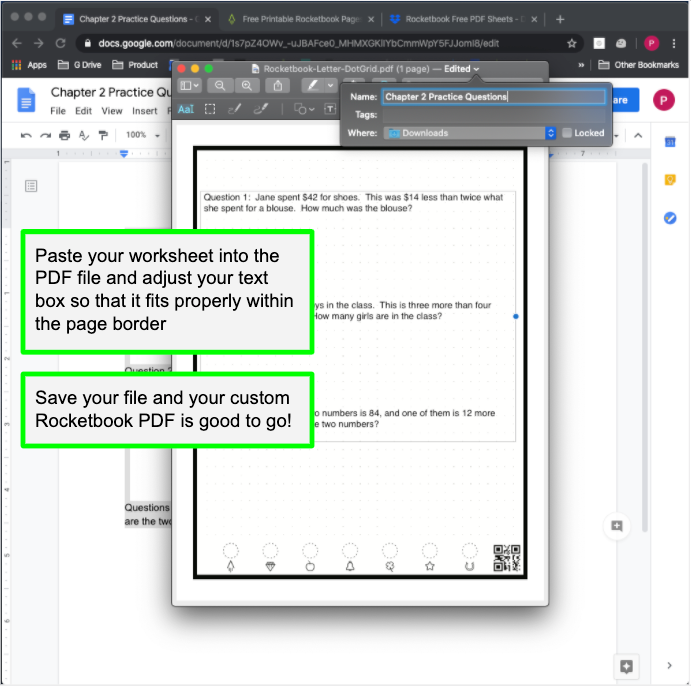Open the Where Downloads location dropdown
The width and height of the screenshot is (691, 686).
(x=469, y=133)
